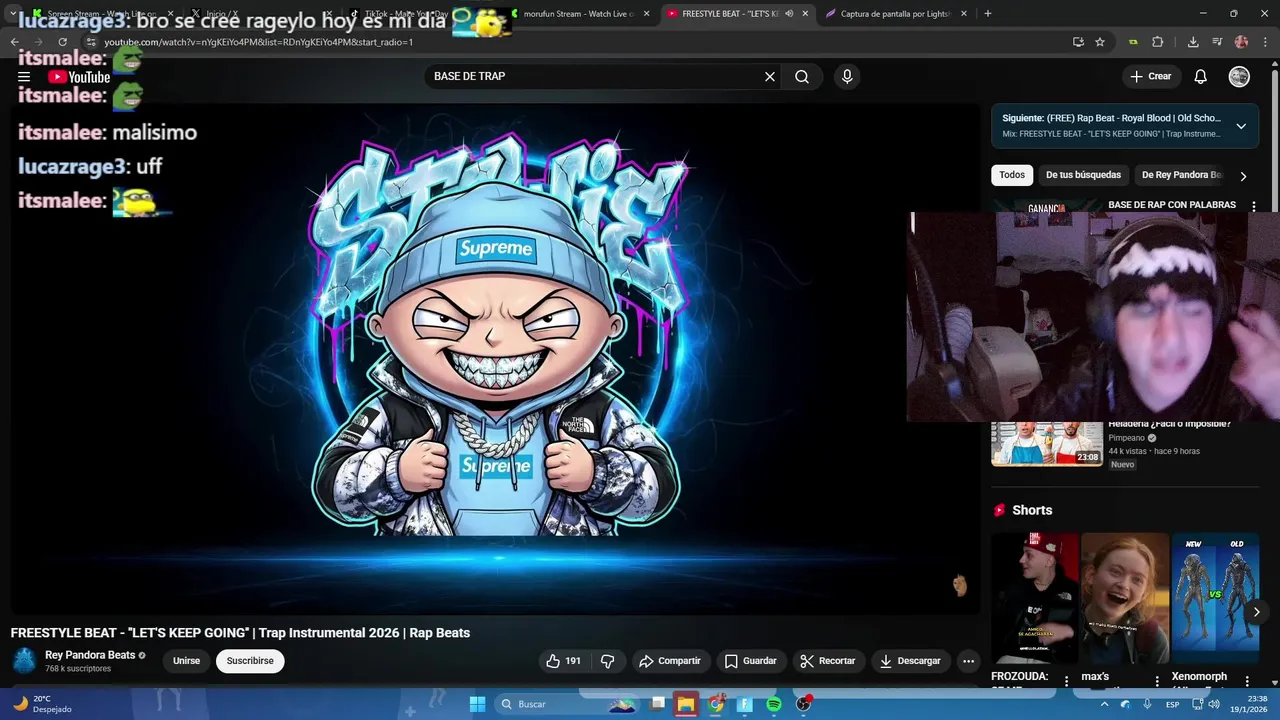Viewport: 1280px width, 720px height.
Task: Switch to Captura de pantalla Lightshot tab
Action: [x=895, y=14]
